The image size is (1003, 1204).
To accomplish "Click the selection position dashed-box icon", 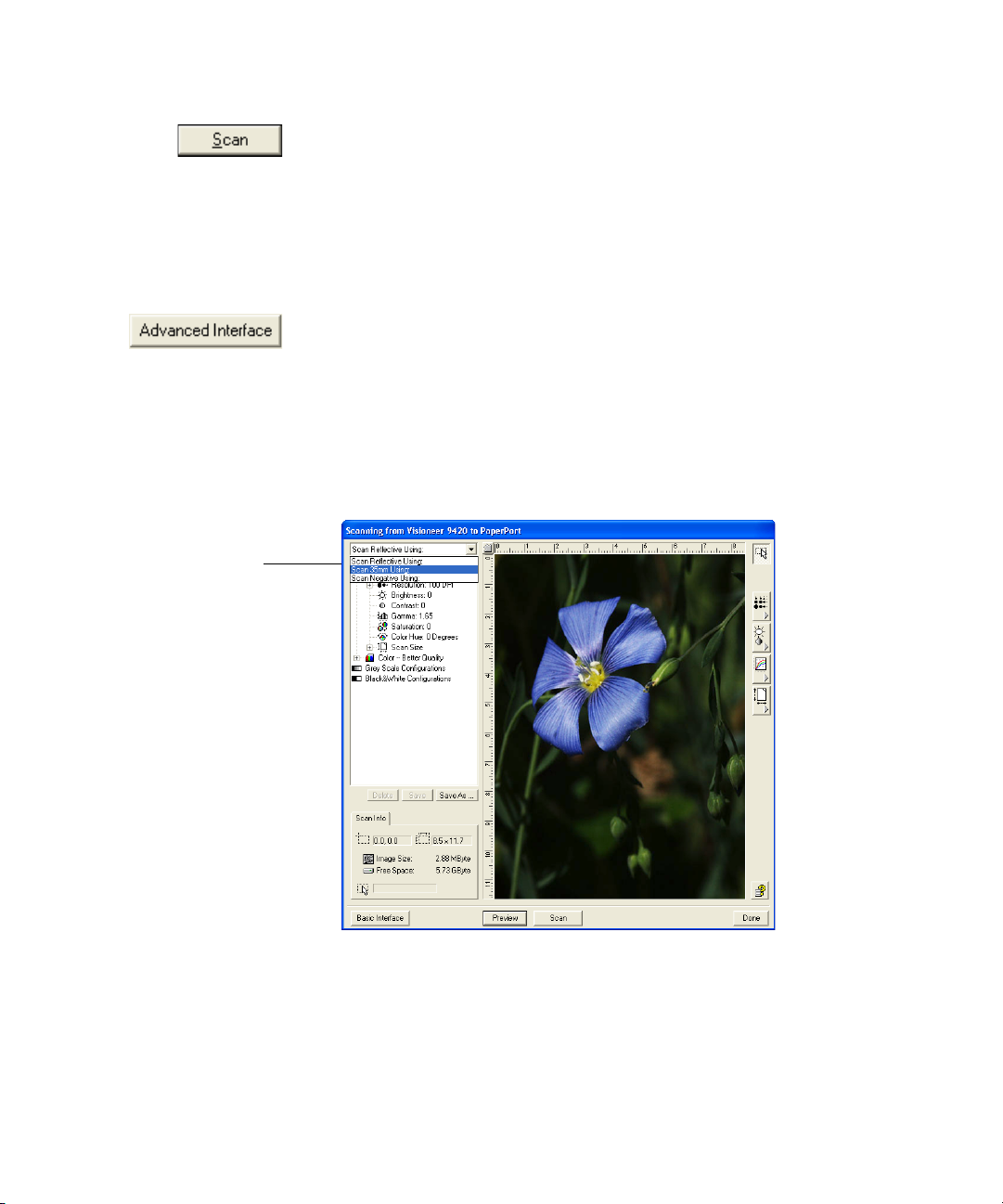I will (363, 839).
